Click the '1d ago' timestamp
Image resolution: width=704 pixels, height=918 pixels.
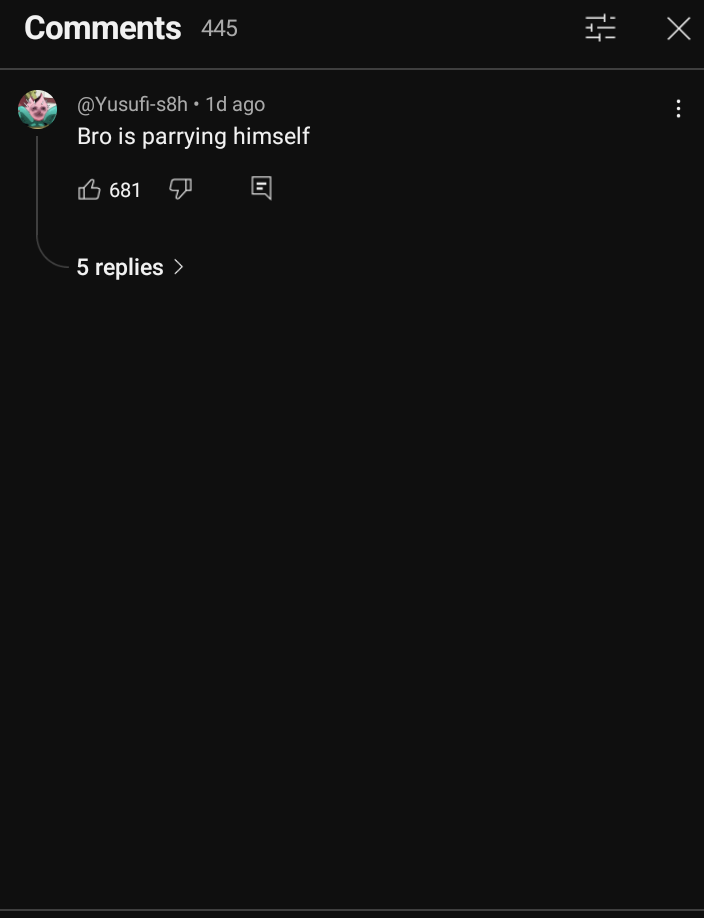[235, 104]
